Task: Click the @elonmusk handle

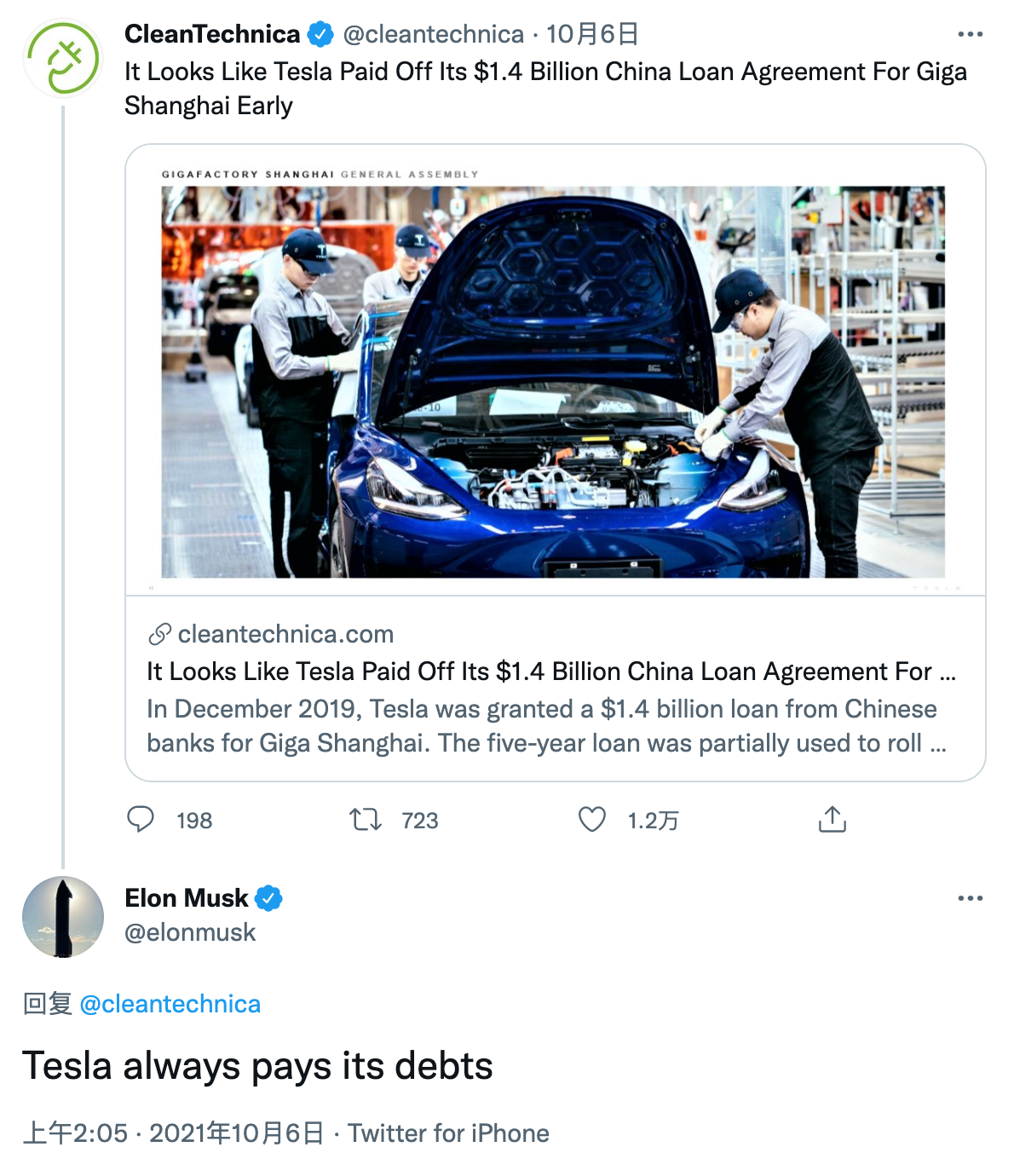Action: 190,932
